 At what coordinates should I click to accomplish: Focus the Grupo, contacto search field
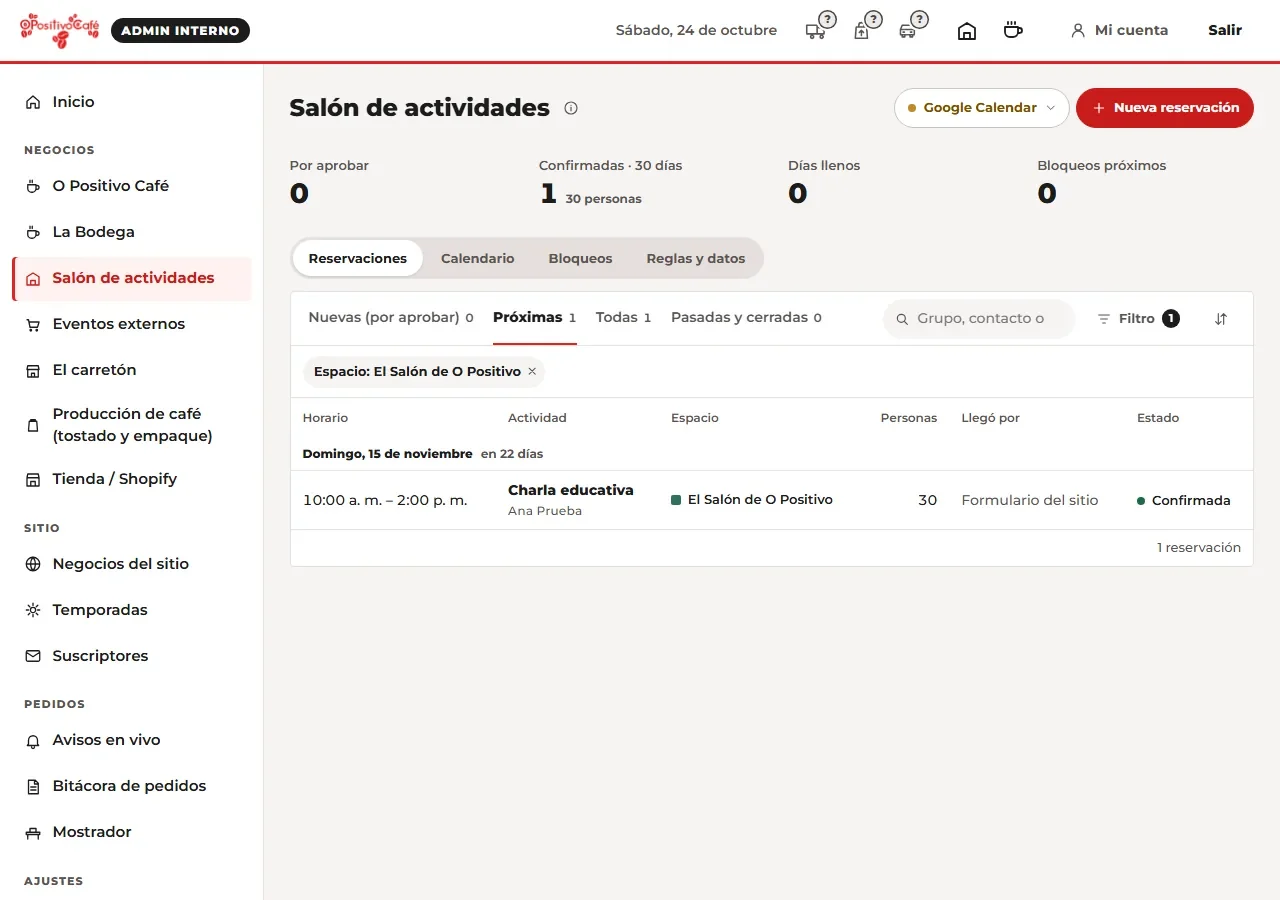[979, 319]
